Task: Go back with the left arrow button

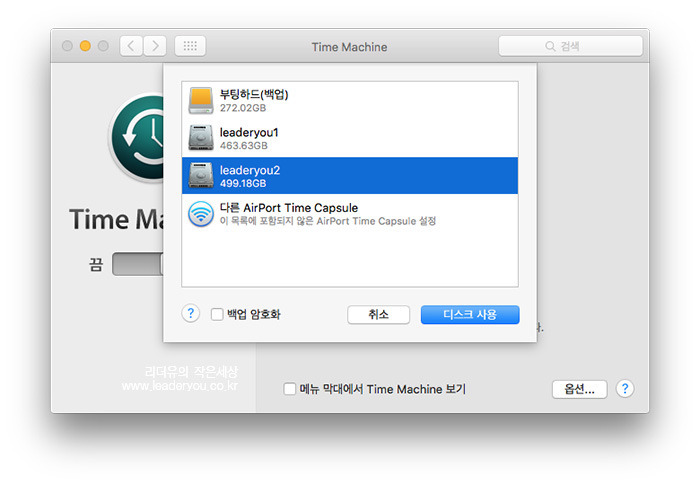Action: click(x=131, y=46)
